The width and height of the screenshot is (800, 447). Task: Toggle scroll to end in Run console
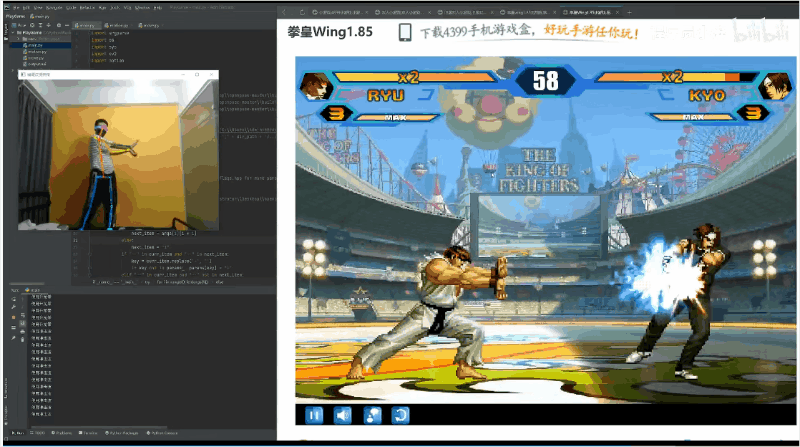click(22, 324)
